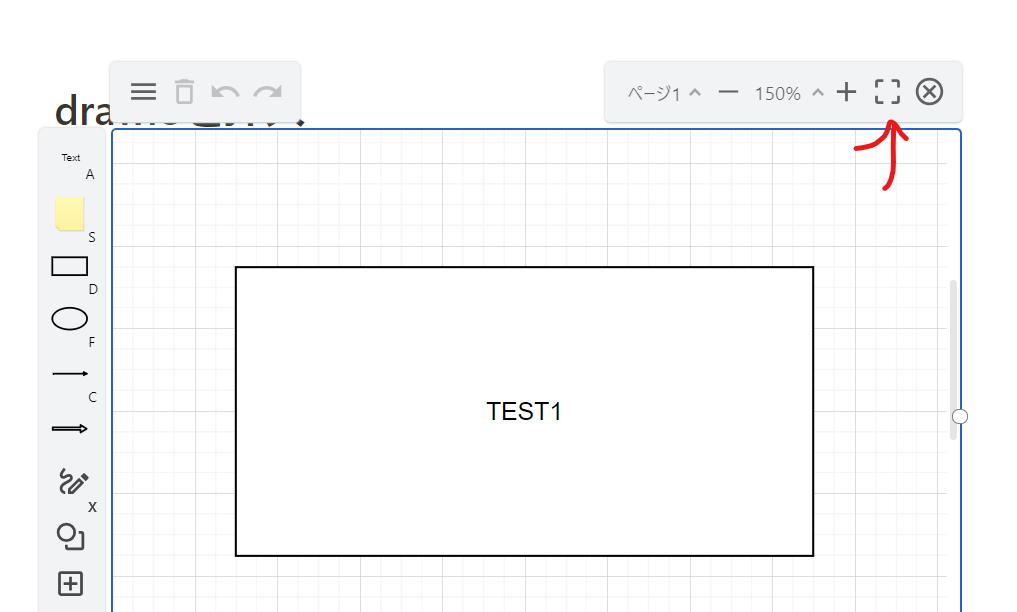
Task: Close the editor with circled X
Action: (x=929, y=91)
